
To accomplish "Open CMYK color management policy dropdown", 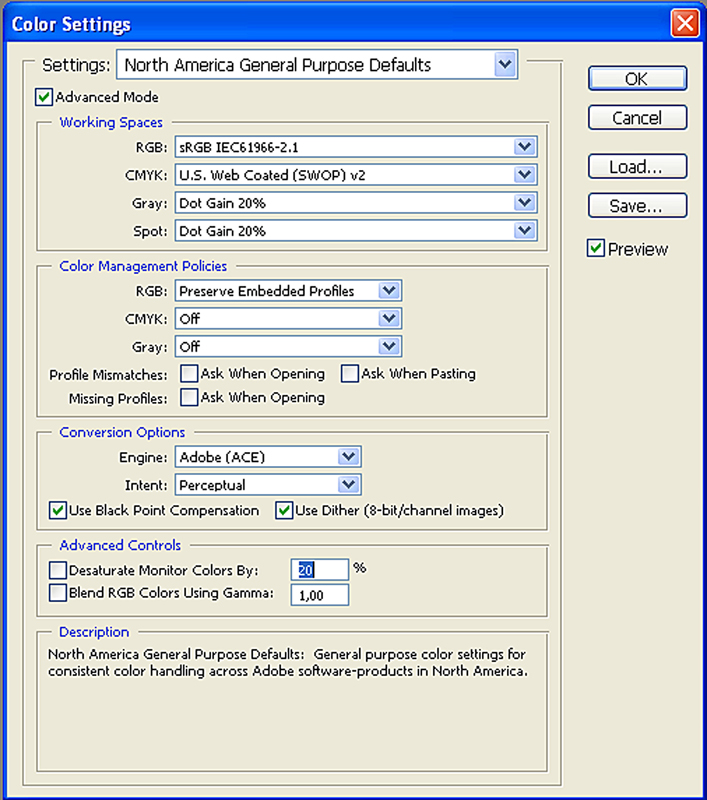I will click(x=288, y=319).
